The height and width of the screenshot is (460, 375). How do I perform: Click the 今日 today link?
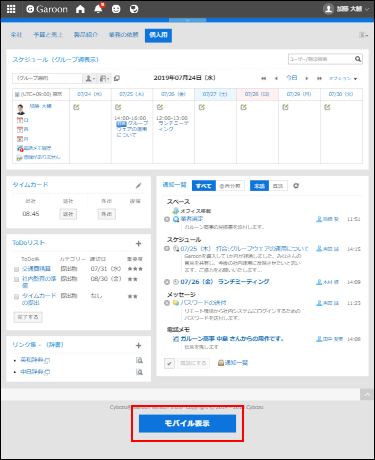[291, 78]
